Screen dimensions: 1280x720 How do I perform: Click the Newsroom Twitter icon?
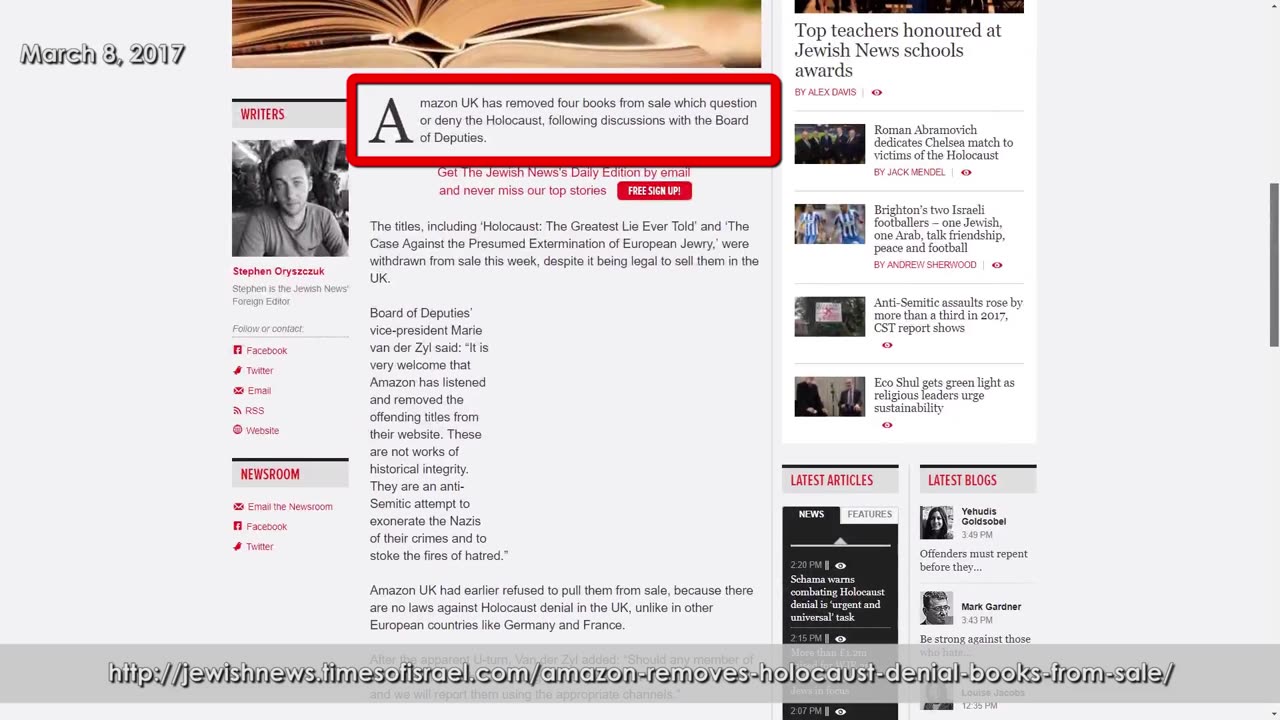click(x=238, y=546)
